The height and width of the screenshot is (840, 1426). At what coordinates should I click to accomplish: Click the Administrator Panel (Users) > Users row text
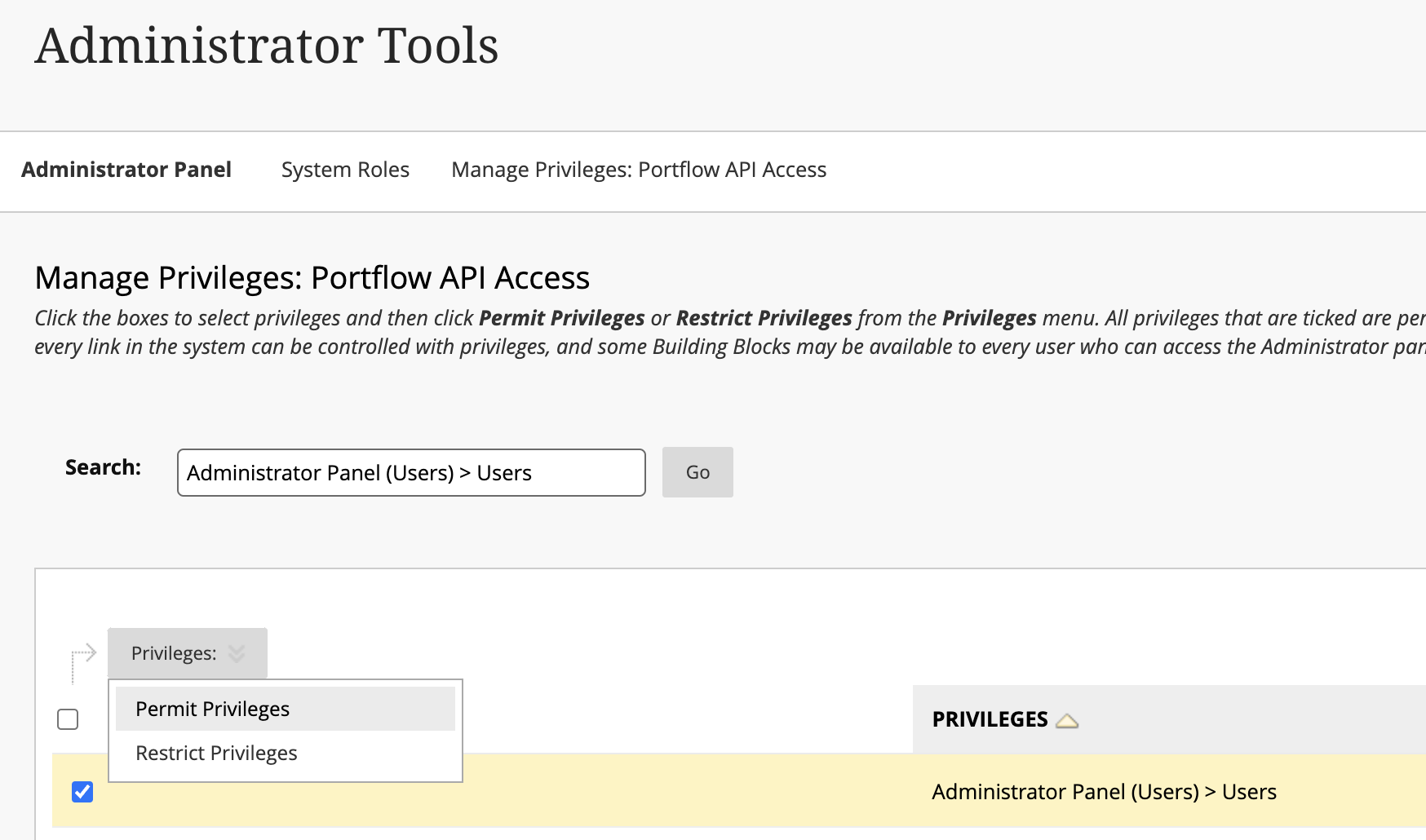(1104, 792)
